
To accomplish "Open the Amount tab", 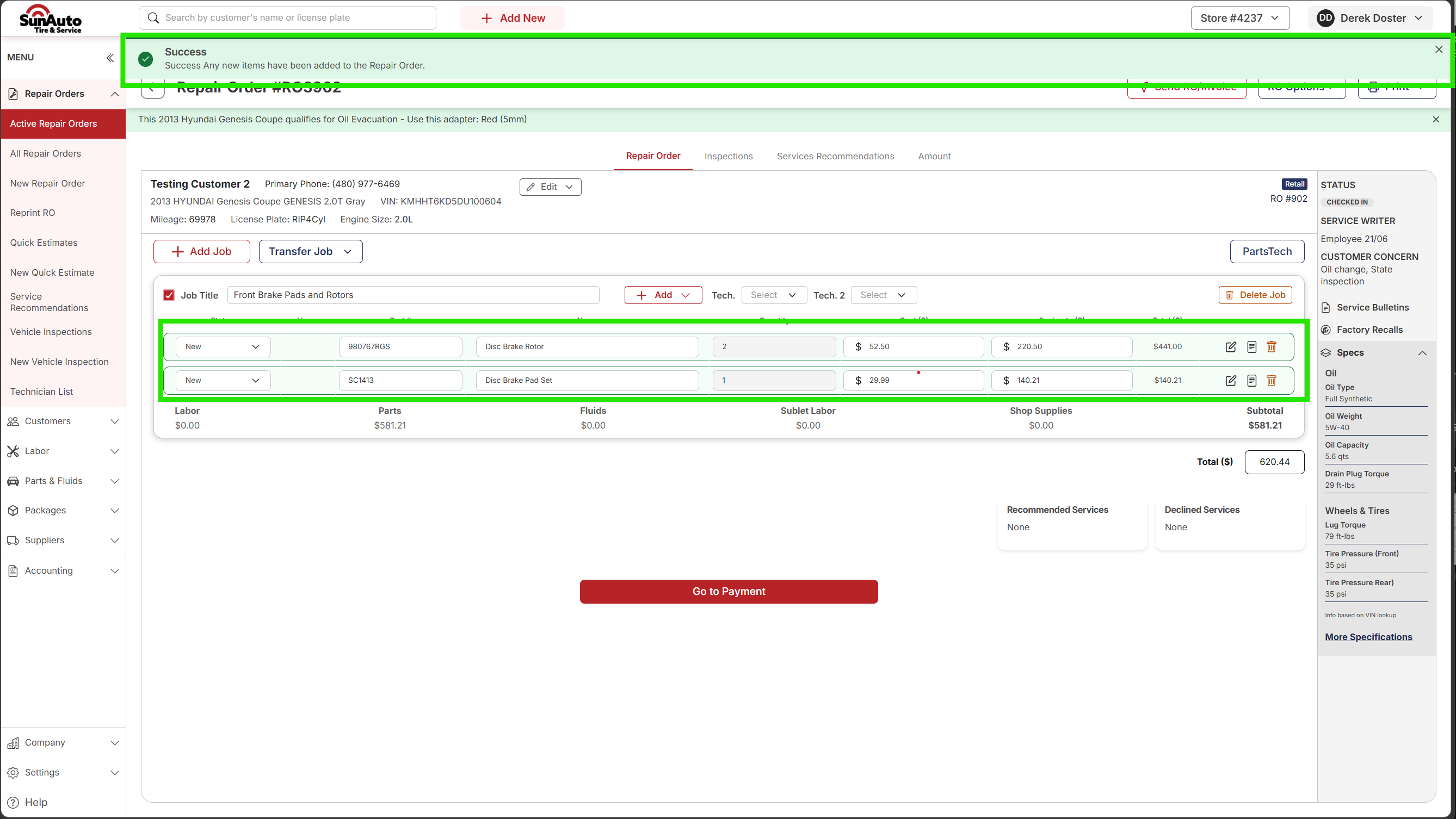I will pos(934,157).
